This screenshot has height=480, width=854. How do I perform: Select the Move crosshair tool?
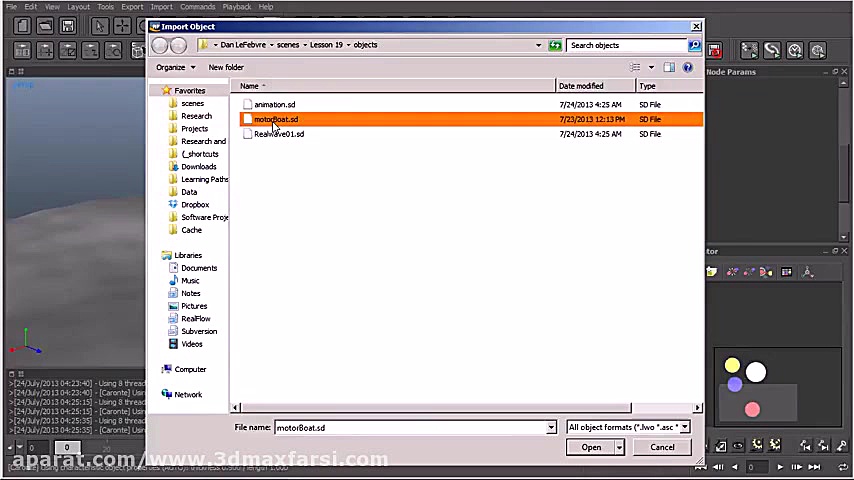(x=123, y=26)
